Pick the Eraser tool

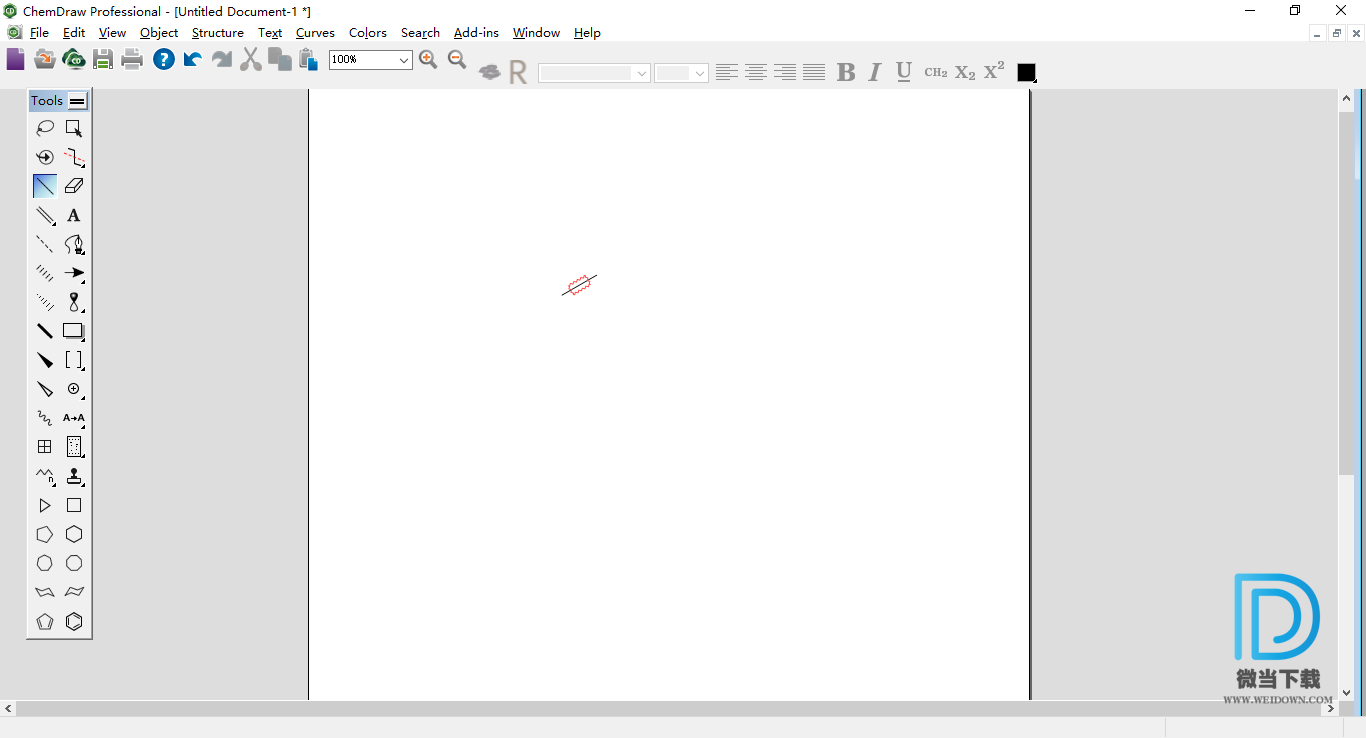click(x=74, y=186)
